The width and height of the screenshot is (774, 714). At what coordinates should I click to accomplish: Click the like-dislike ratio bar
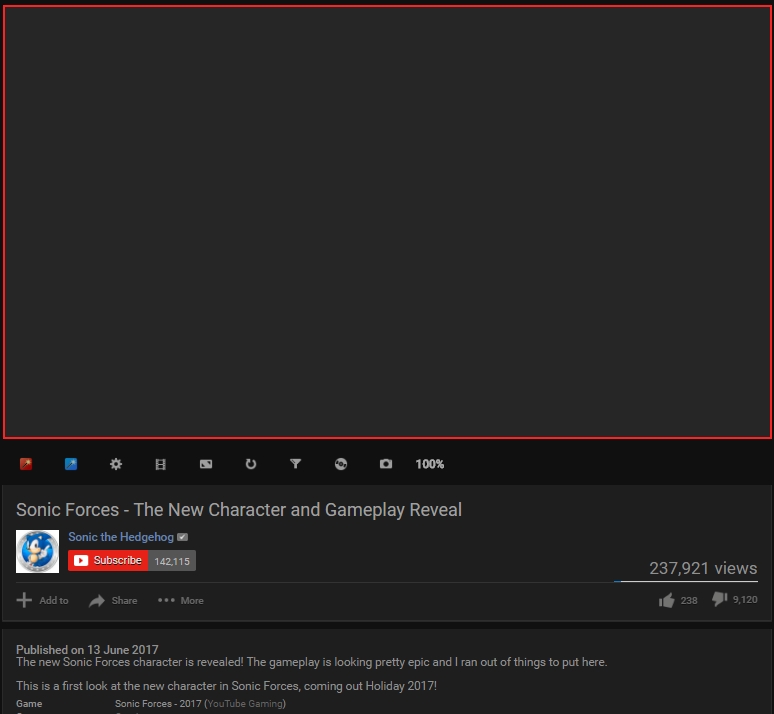tap(686, 582)
